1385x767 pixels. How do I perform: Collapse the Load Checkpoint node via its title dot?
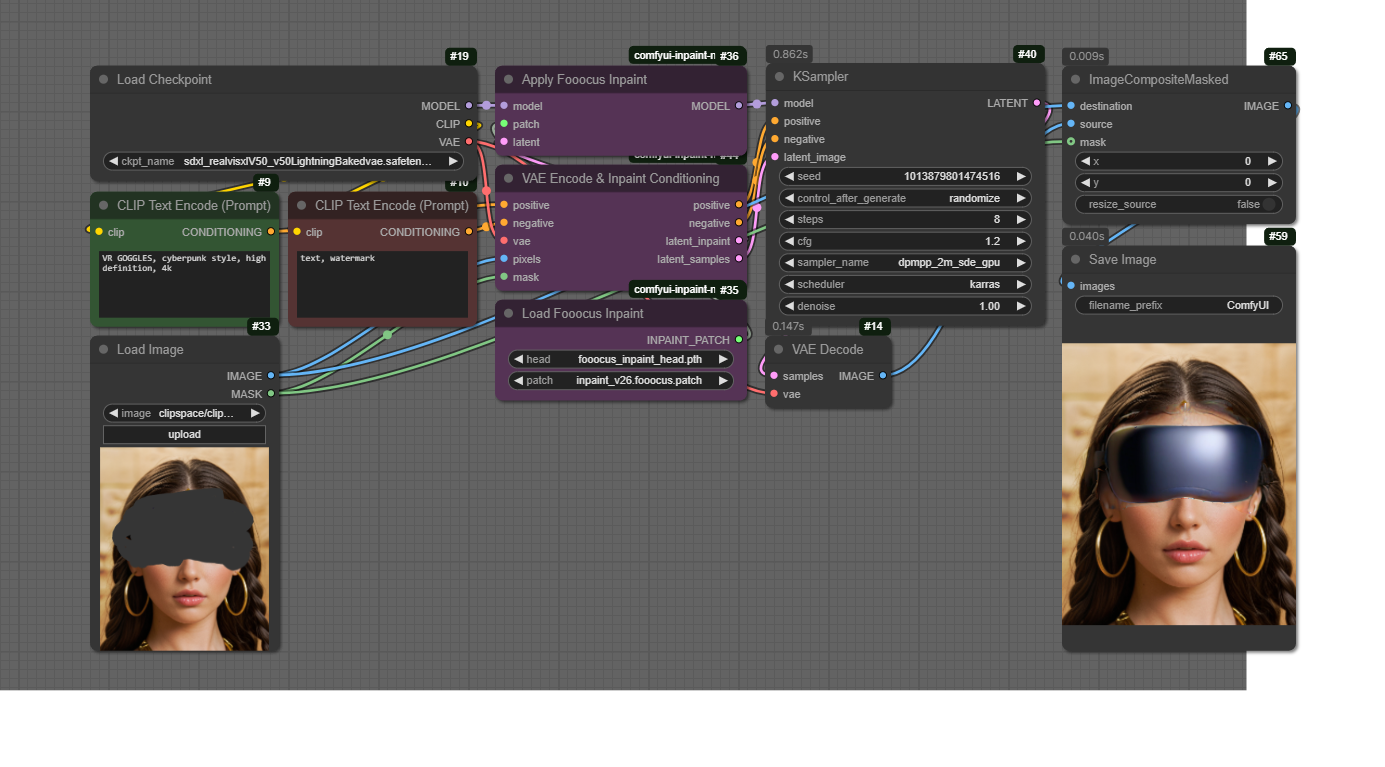click(x=104, y=80)
